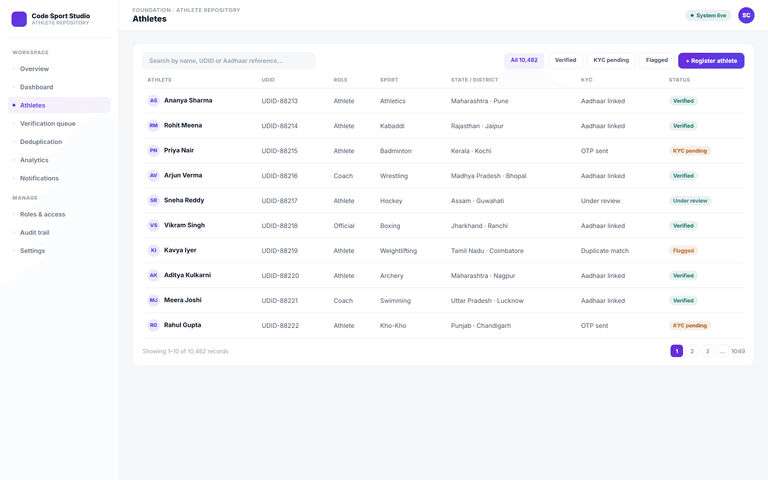
Task: Open the Sneha Reddy record
Action: point(443,201)
